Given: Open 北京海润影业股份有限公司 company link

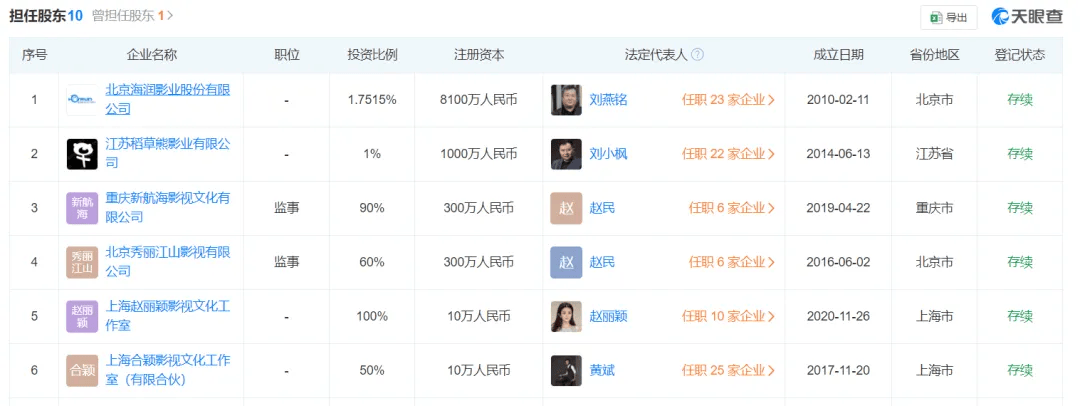Looking at the screenshot, I should [167, 99].
